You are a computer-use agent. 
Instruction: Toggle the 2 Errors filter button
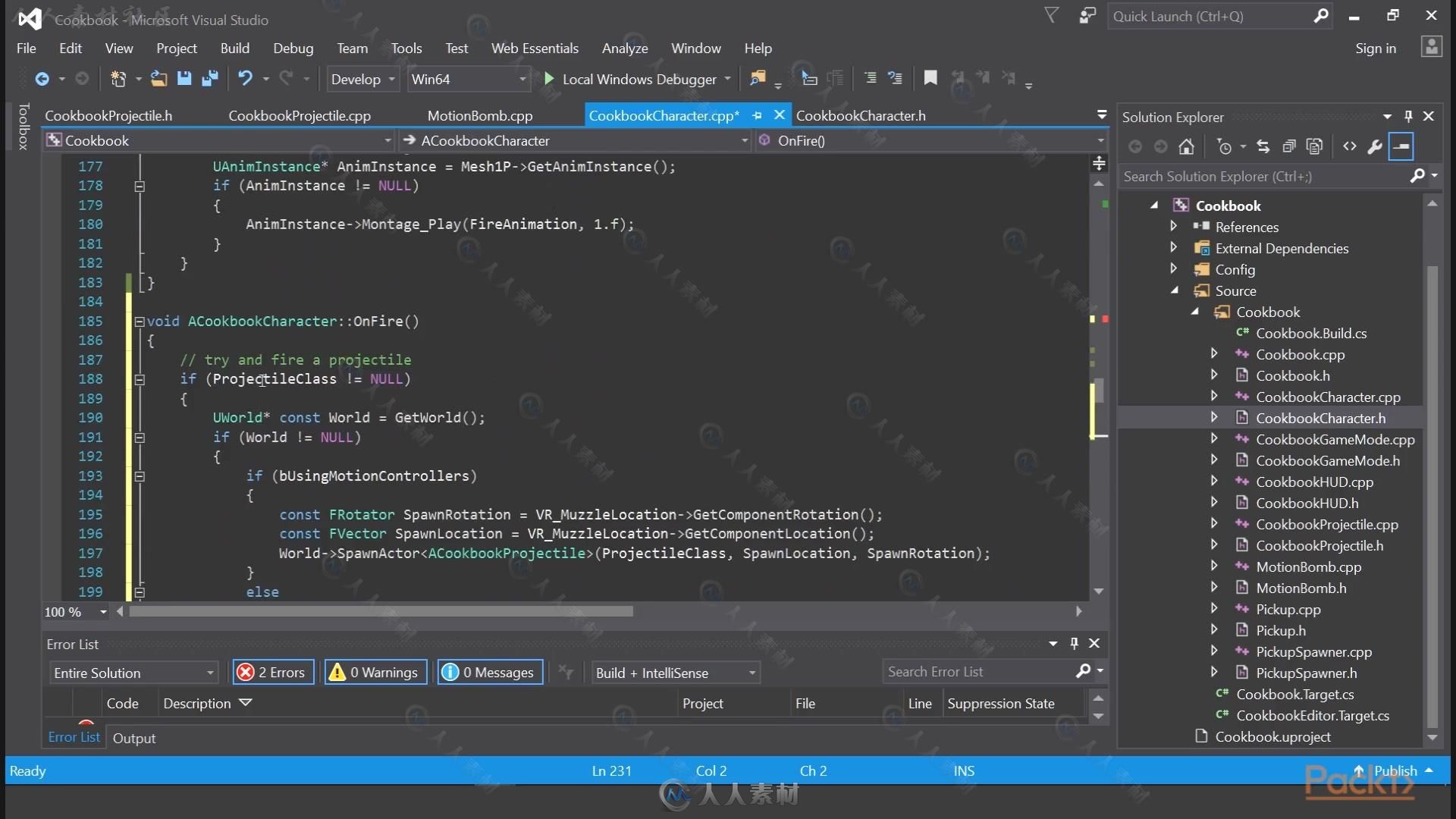click(272, 672)
